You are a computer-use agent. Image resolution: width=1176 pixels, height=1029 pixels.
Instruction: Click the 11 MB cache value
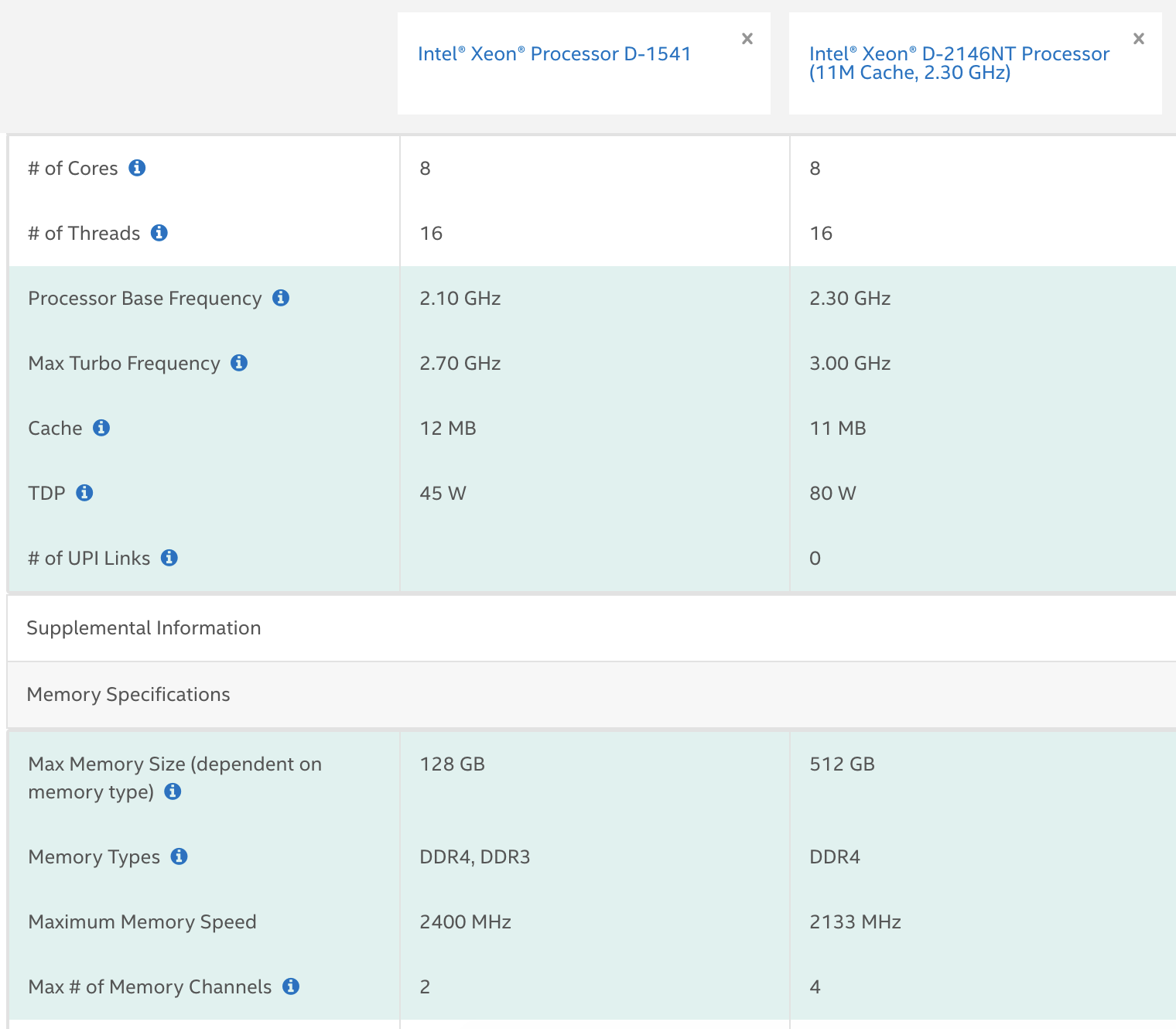[x=838, y=428]
